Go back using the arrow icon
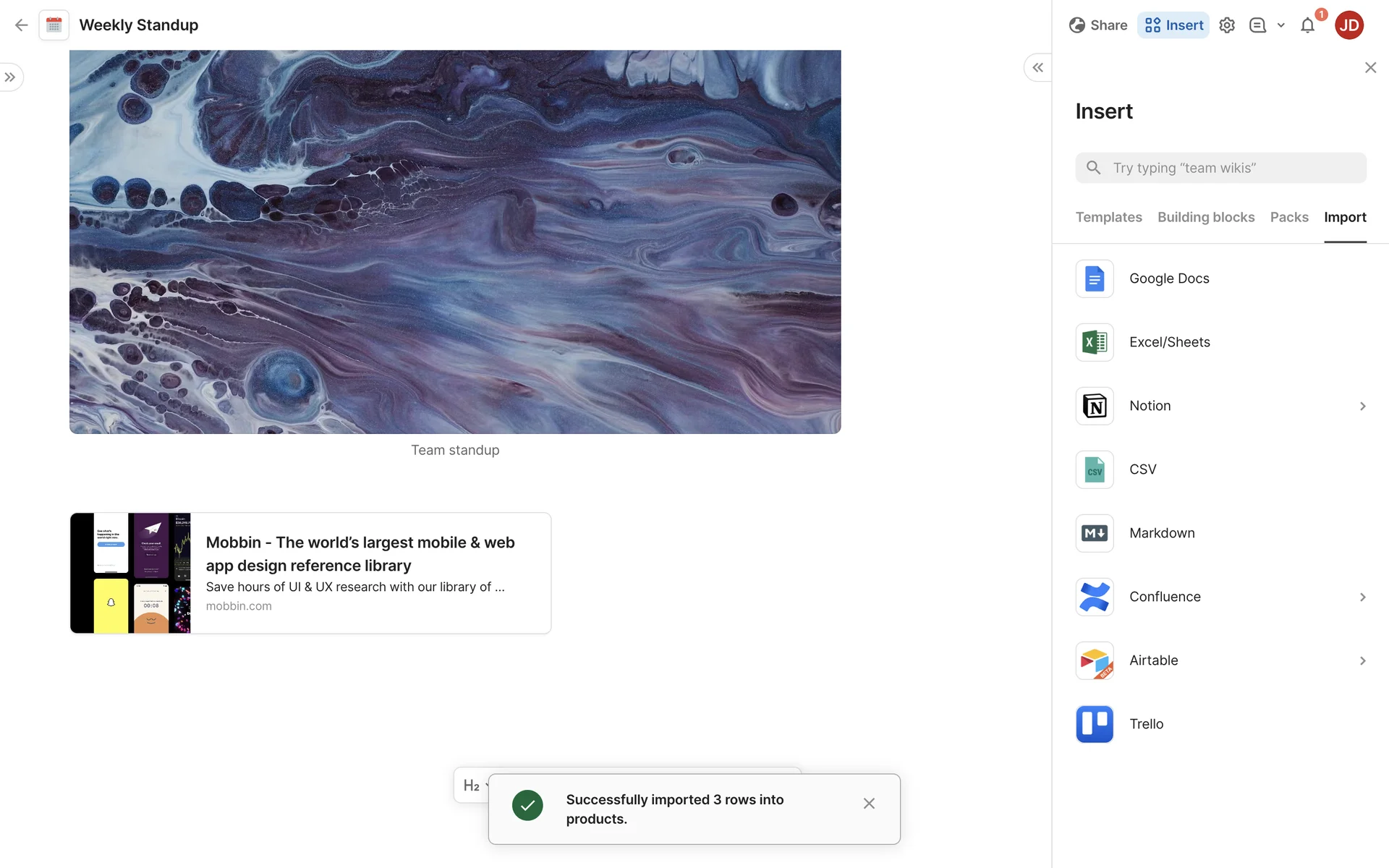Viewport: 1389px width, 868px height. pos(21,25)
